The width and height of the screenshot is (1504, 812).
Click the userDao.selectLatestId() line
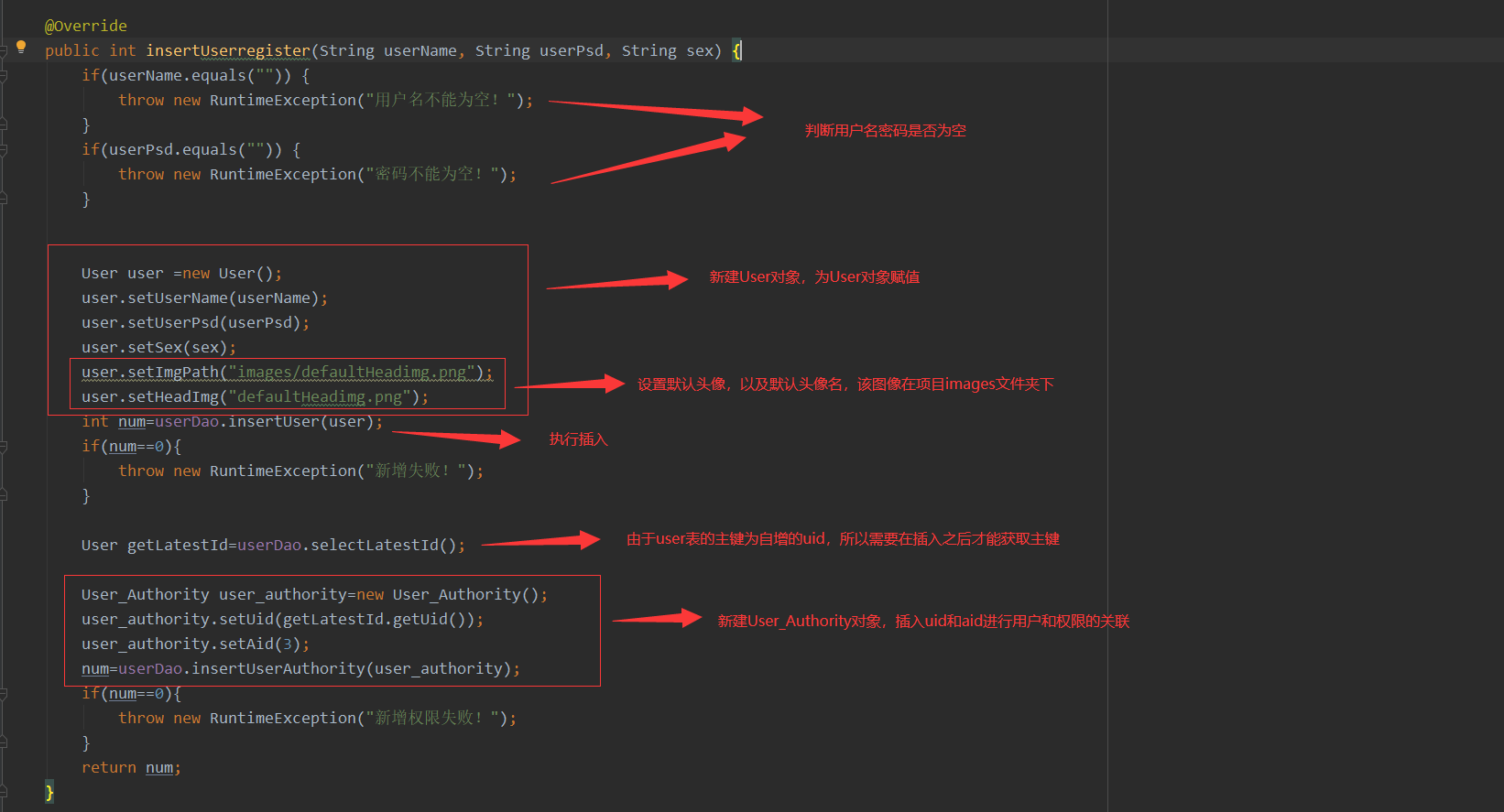[x=273, y=545]
